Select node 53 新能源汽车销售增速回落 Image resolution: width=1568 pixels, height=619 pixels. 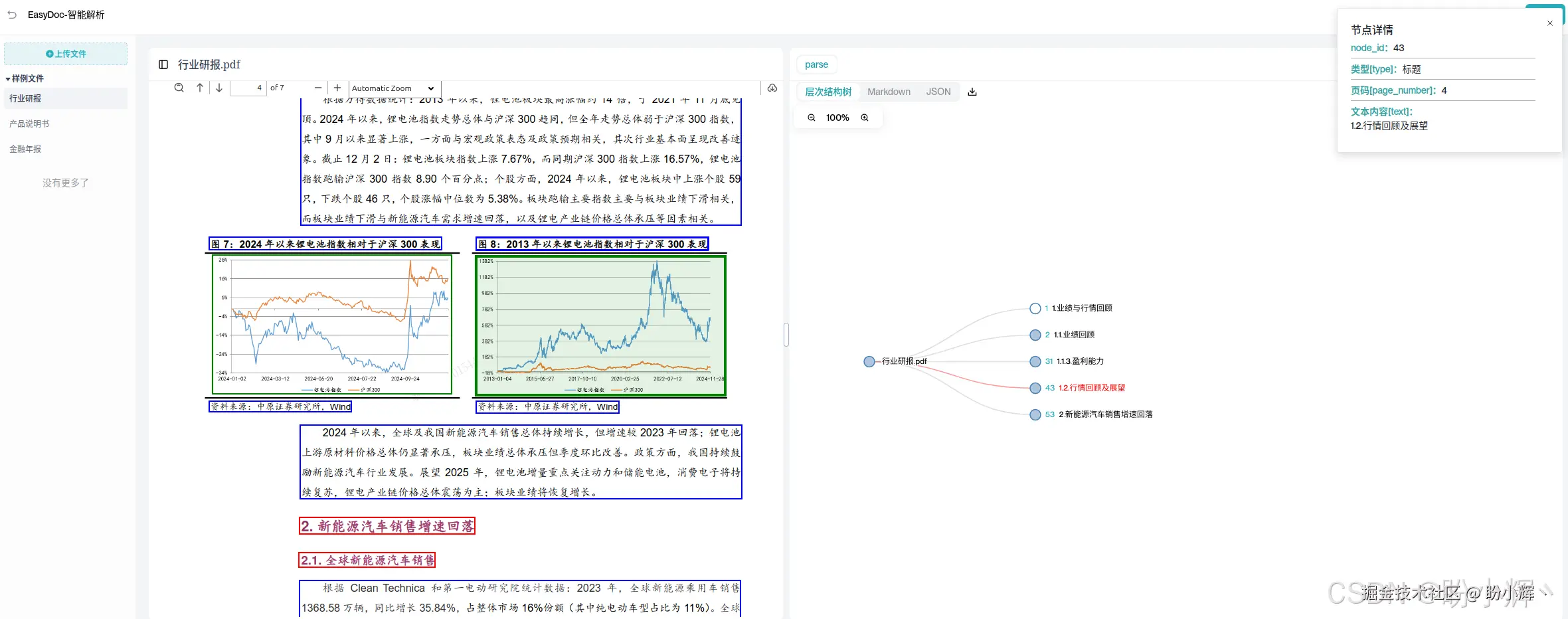1035,414
